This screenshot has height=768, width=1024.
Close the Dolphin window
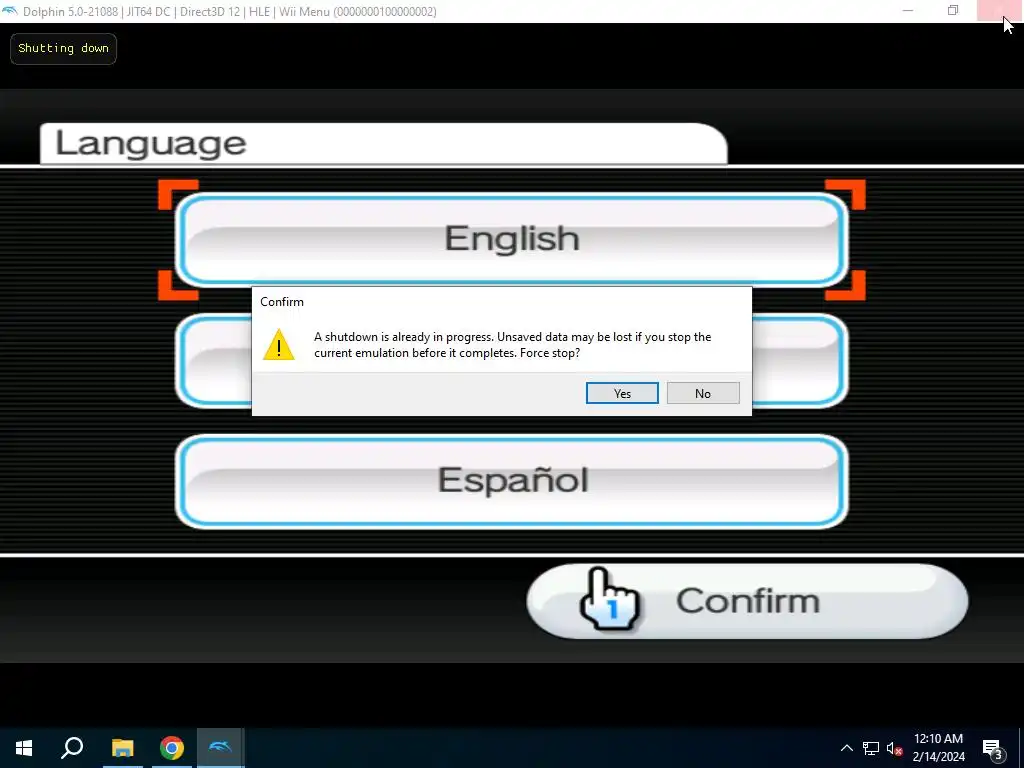tap(999, 10)
